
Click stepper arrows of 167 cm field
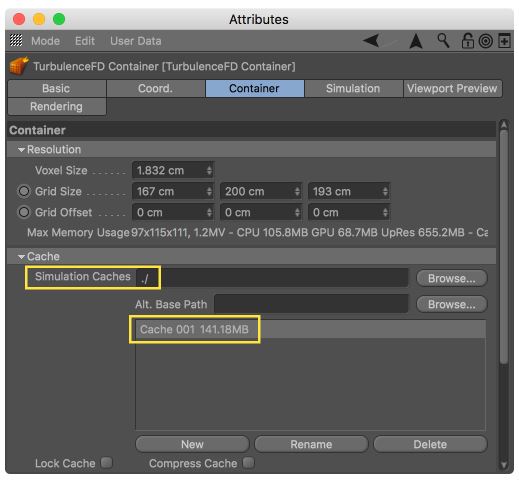209,192
